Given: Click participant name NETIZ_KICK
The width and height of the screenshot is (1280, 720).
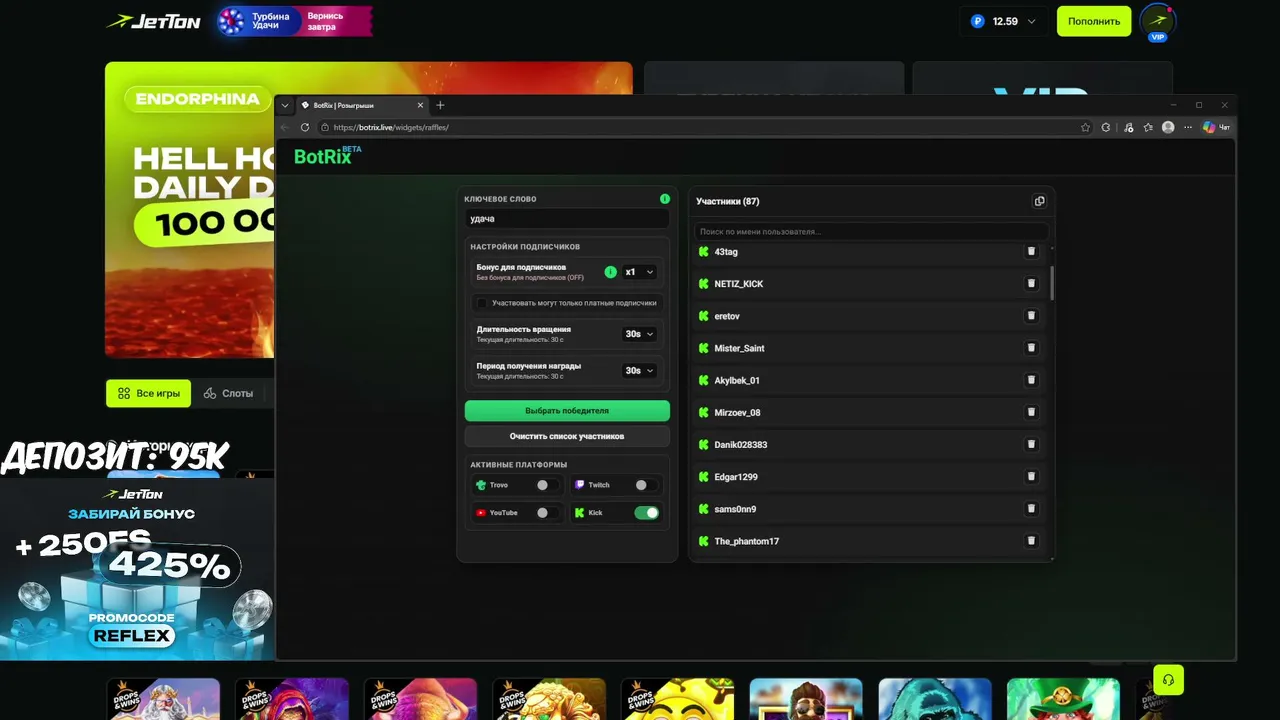Looking at the screenshot, I should (738, 284).
